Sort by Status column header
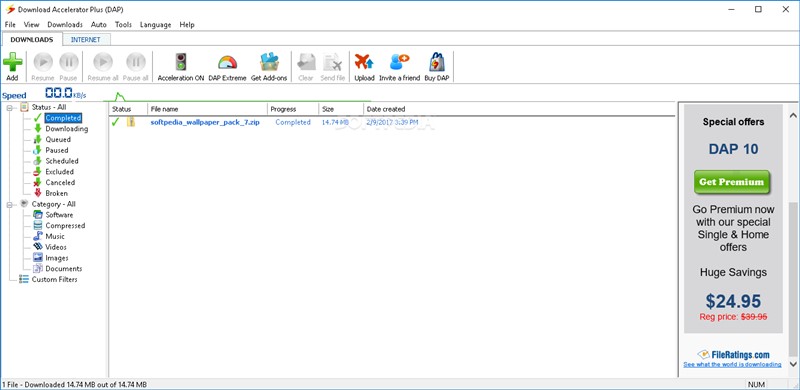The width and height of the screenshot is (800, 390). pyautogui.click(x=128, y=109)
